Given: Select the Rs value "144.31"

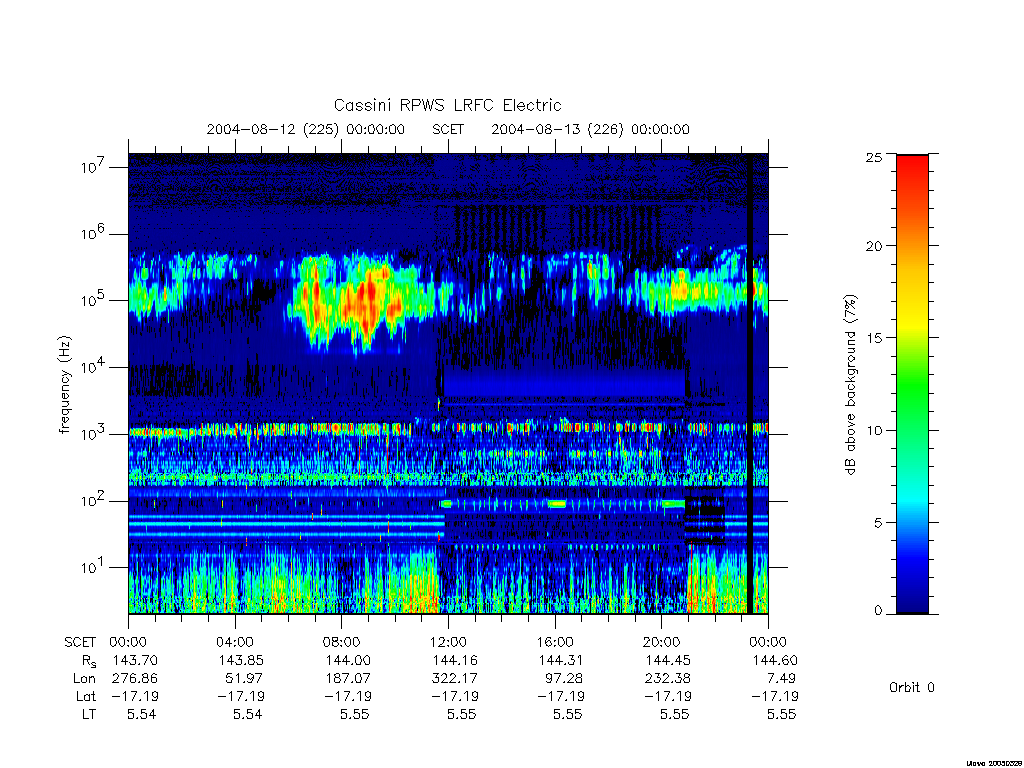Looking at the screenshot, I should point(561,660).
